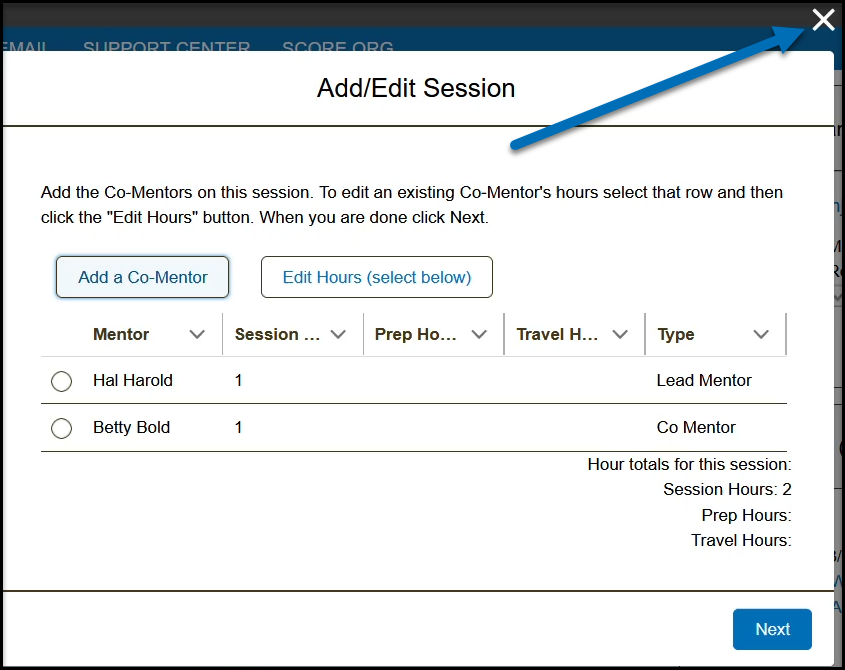The height and width of the screenshot is (670, 845).
Task: Close the Add/Edit Session dialog with X
Action: [823, 20]
